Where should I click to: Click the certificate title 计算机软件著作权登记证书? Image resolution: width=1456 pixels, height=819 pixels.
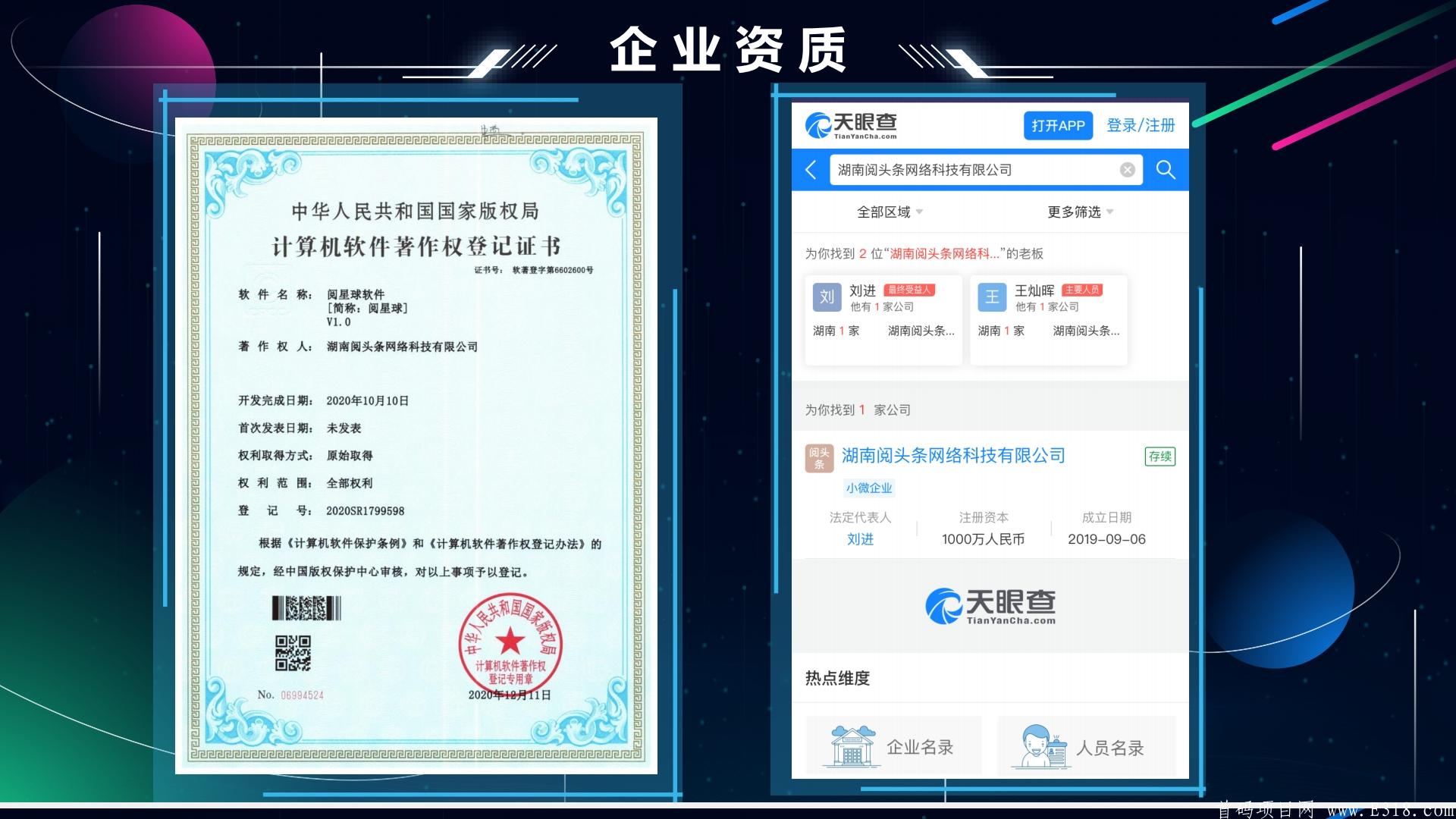(416, 246)
